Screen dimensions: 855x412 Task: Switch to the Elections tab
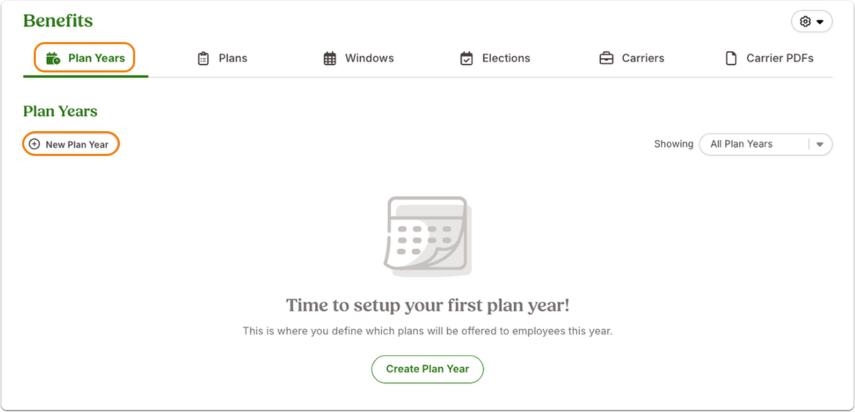click(x=495, y=58)
